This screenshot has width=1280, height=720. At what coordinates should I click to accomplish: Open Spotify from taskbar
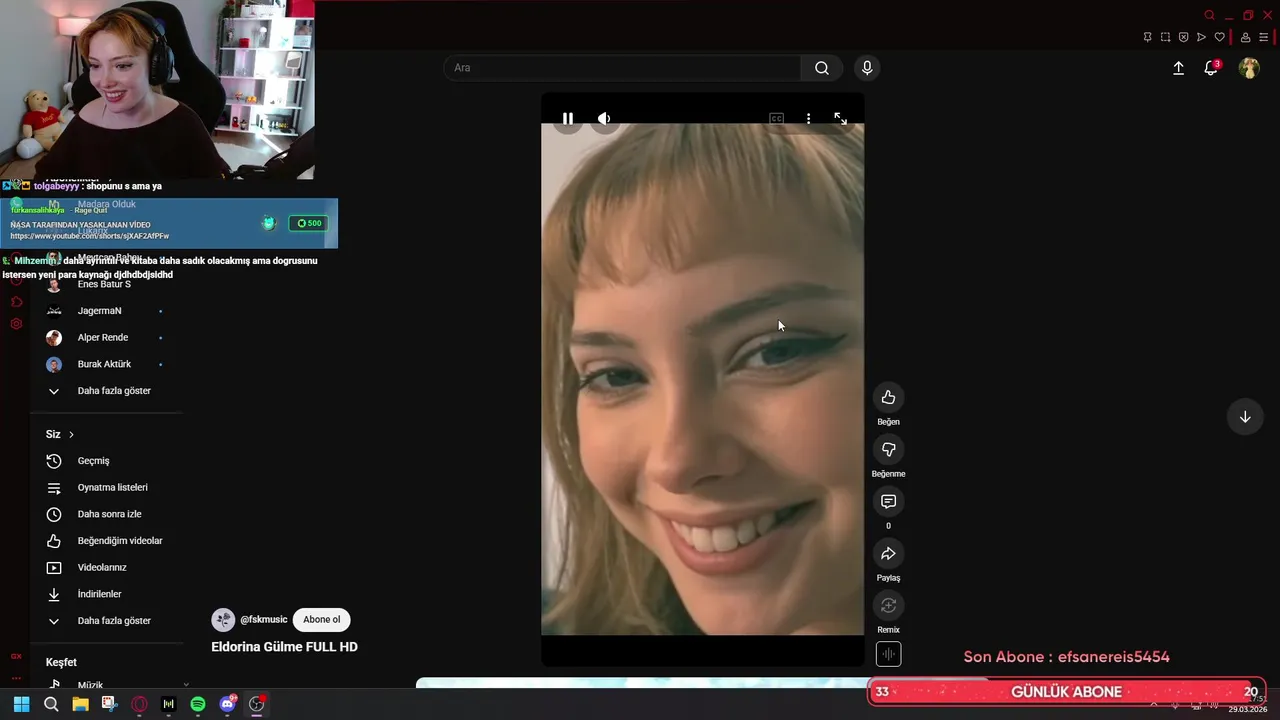(x=198, y=704)
